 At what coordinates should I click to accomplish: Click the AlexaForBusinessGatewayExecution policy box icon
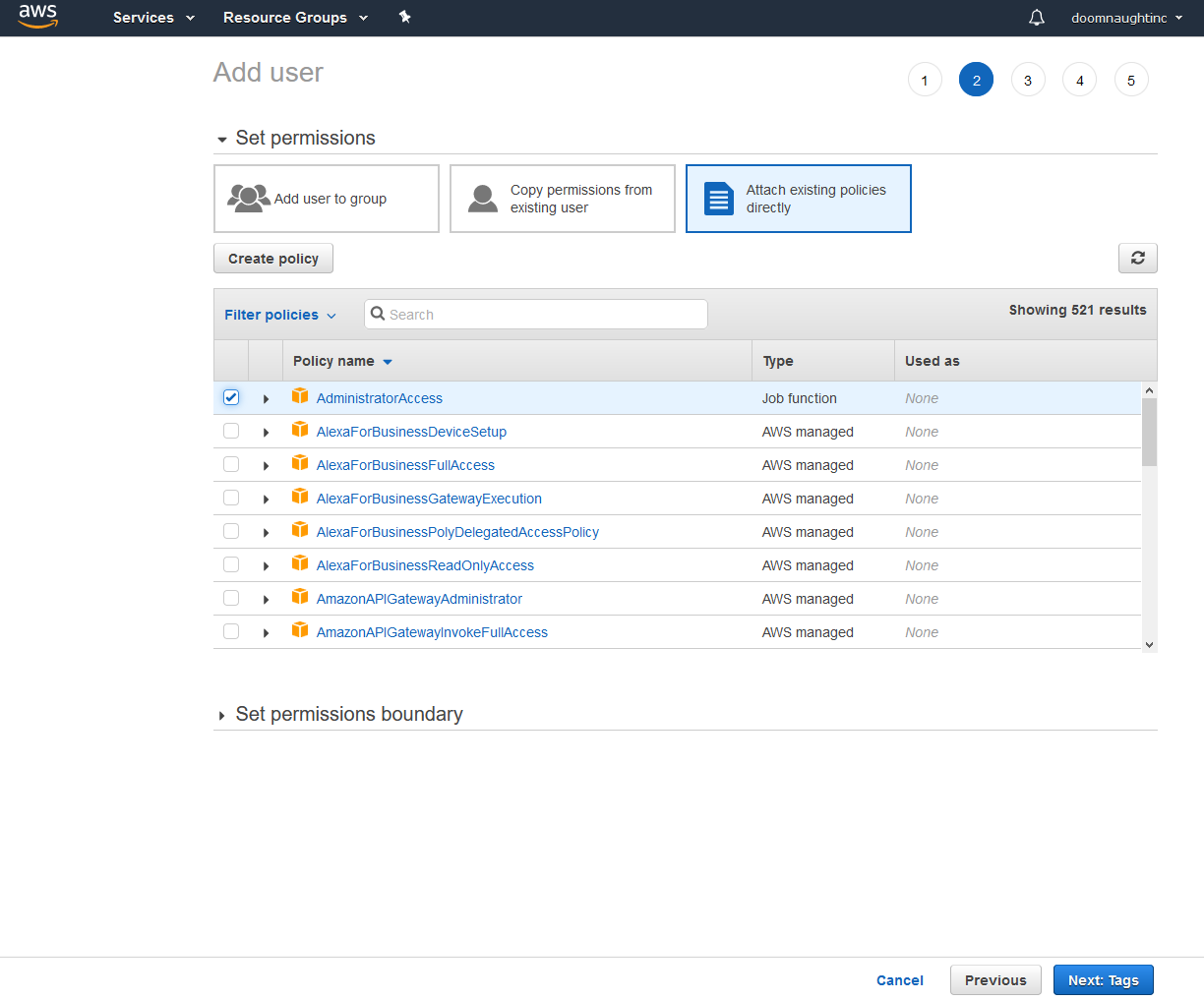coord(300,497)
